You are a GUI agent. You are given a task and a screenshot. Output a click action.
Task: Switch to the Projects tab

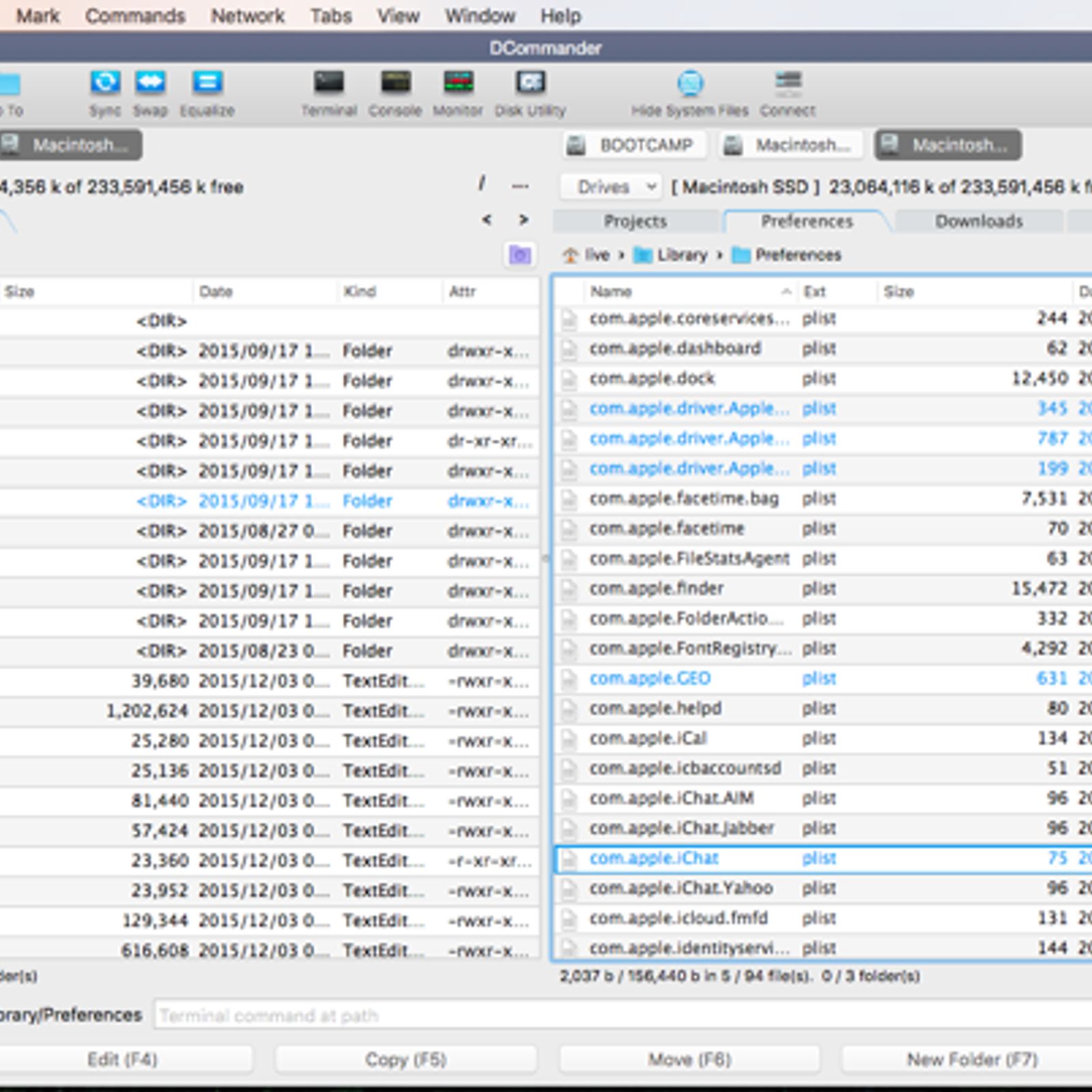[x=635, y=221]
